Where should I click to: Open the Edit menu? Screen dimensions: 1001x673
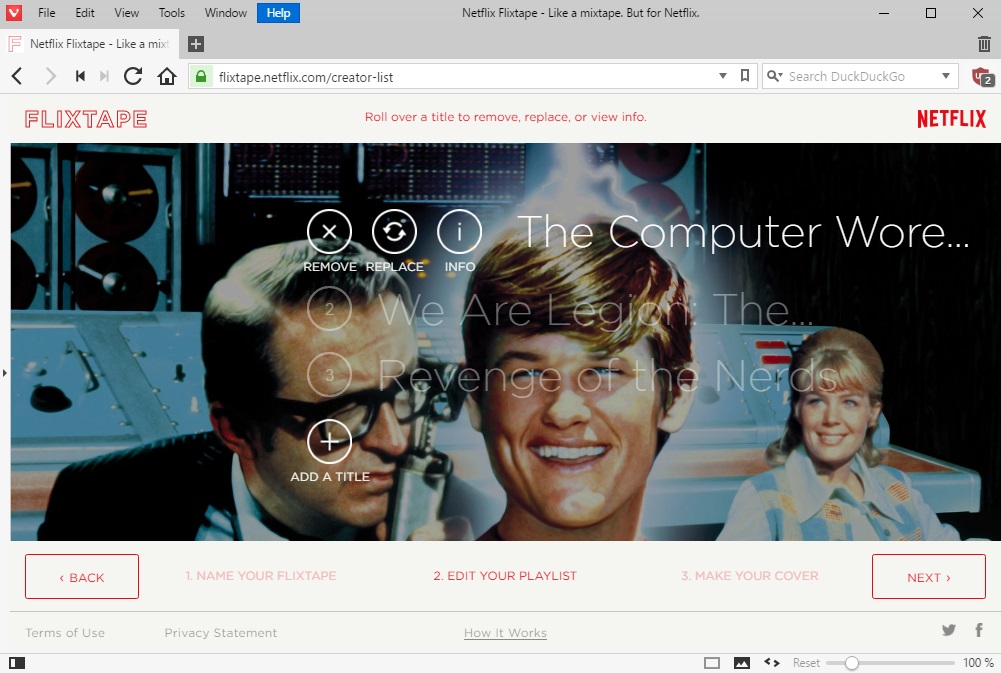click(84, 13)
